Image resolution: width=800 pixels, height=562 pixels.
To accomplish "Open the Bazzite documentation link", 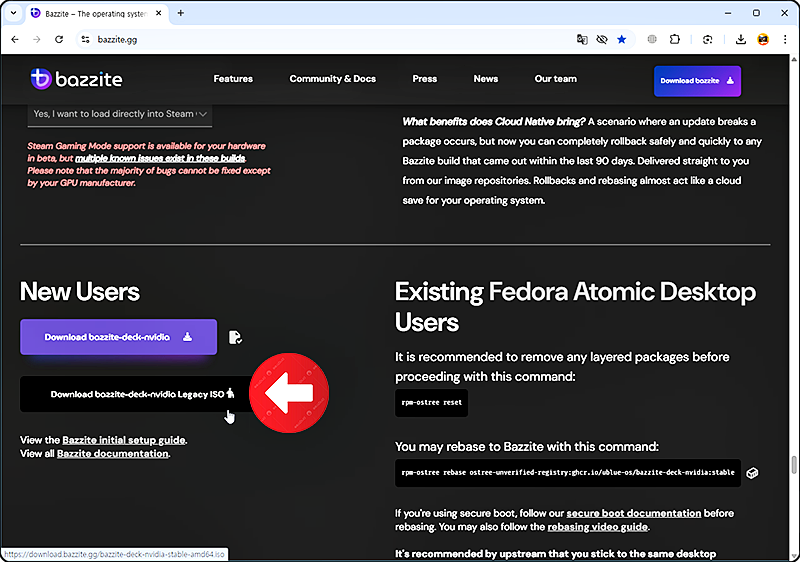I will click(x=113, y=453).
